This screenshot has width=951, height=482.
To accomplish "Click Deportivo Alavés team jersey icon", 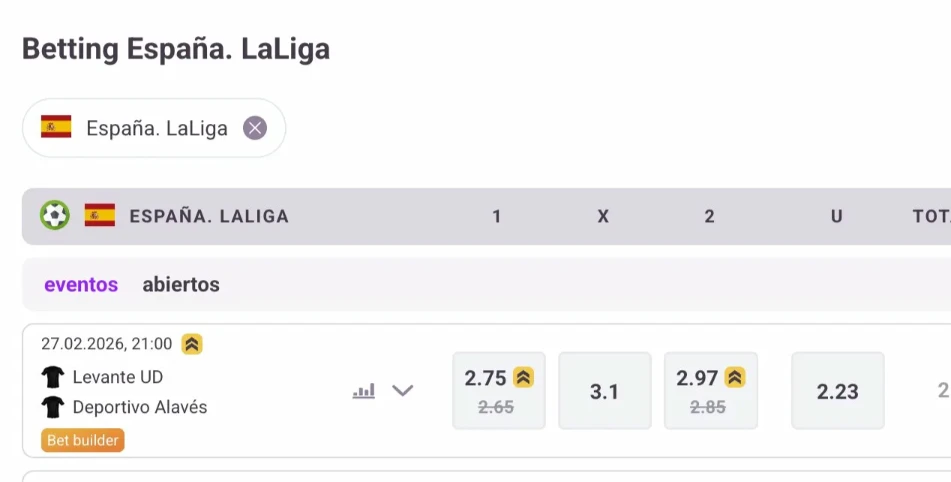I will pos(52,407).
